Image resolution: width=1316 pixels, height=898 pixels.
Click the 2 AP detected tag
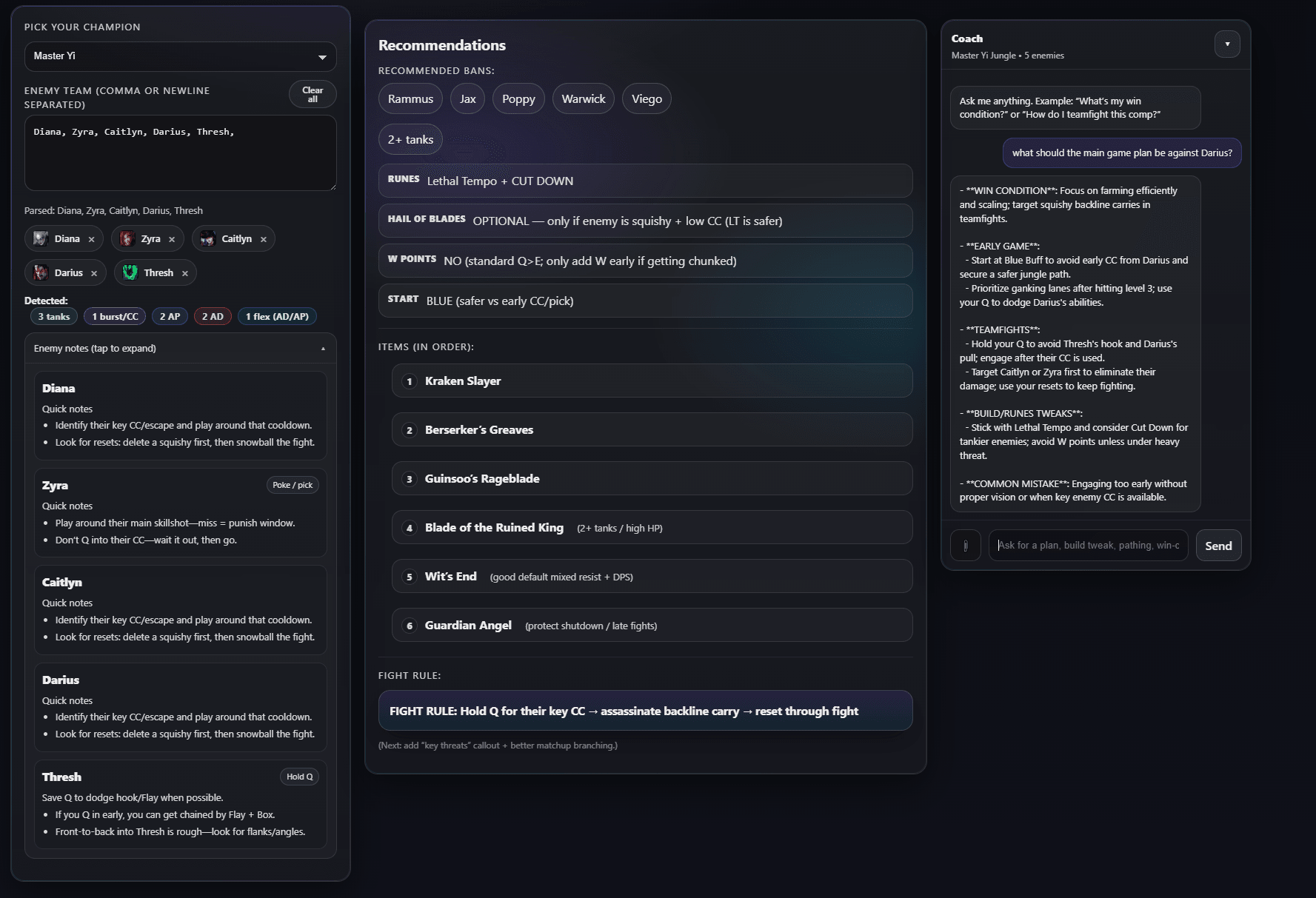170,317
